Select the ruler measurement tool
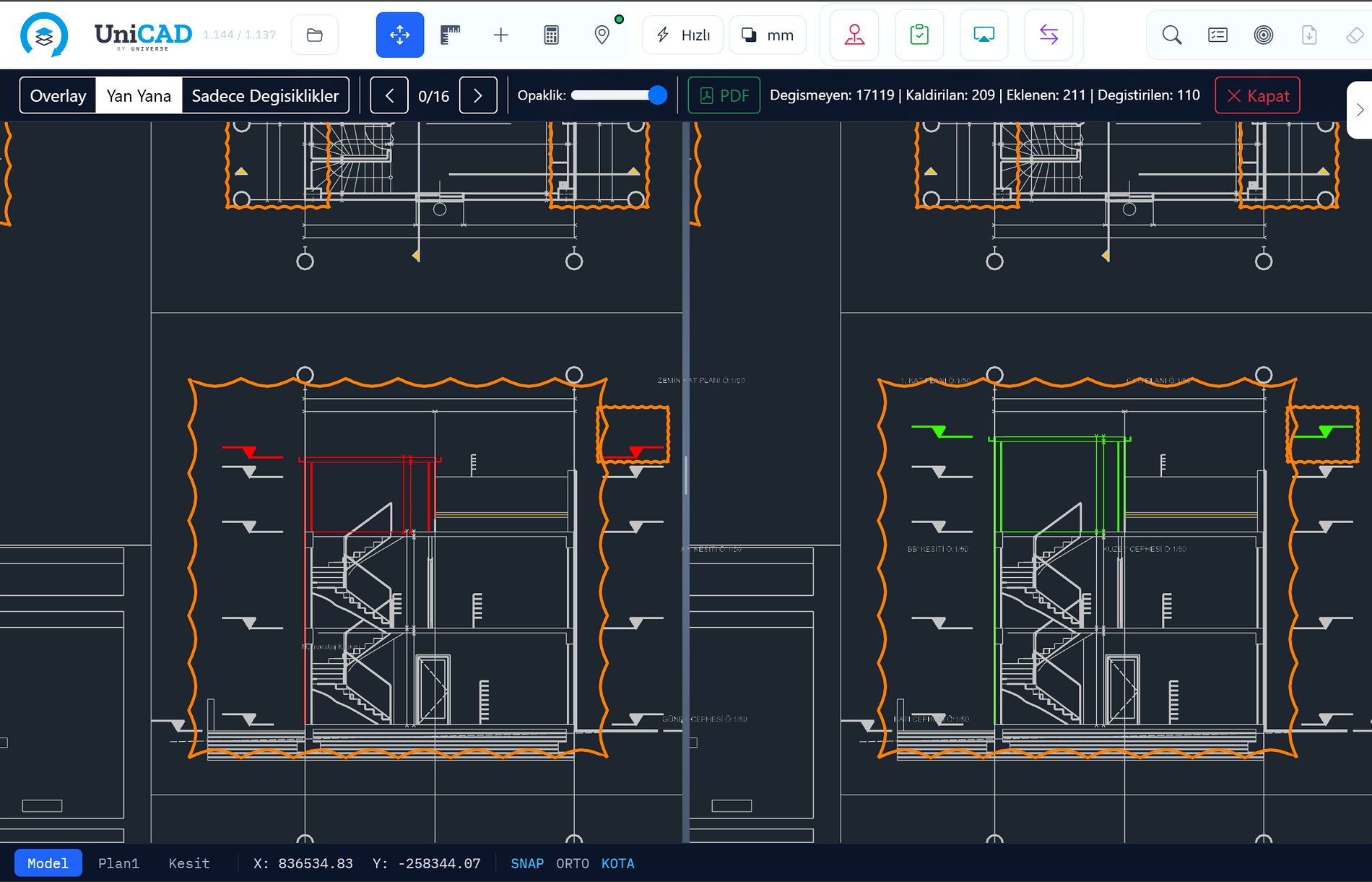This screenshot has width=1372, height=882. click(451, 35)
